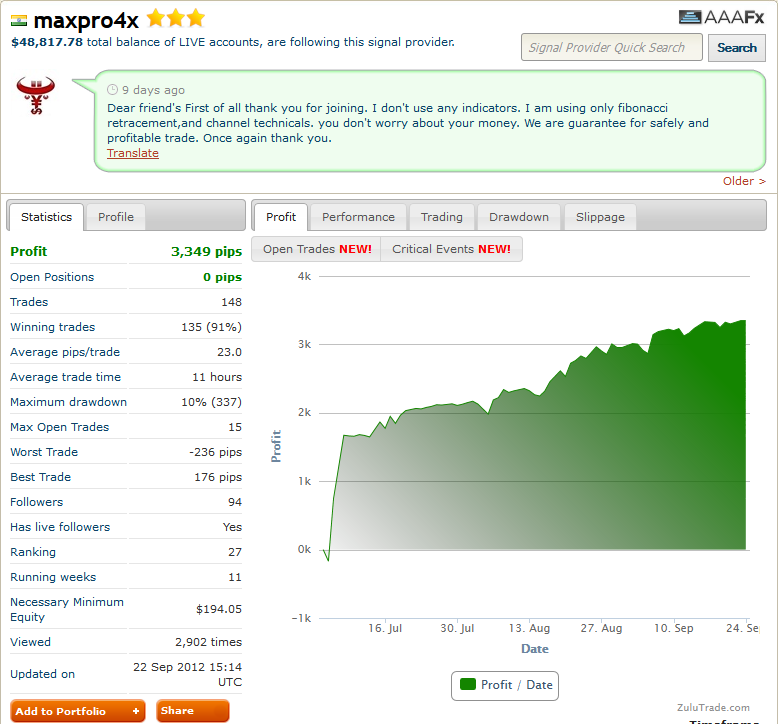This screenshot has height=724, width=778.
Task: Click the maxpro4x provider name heading
Action: coord(86,20)
